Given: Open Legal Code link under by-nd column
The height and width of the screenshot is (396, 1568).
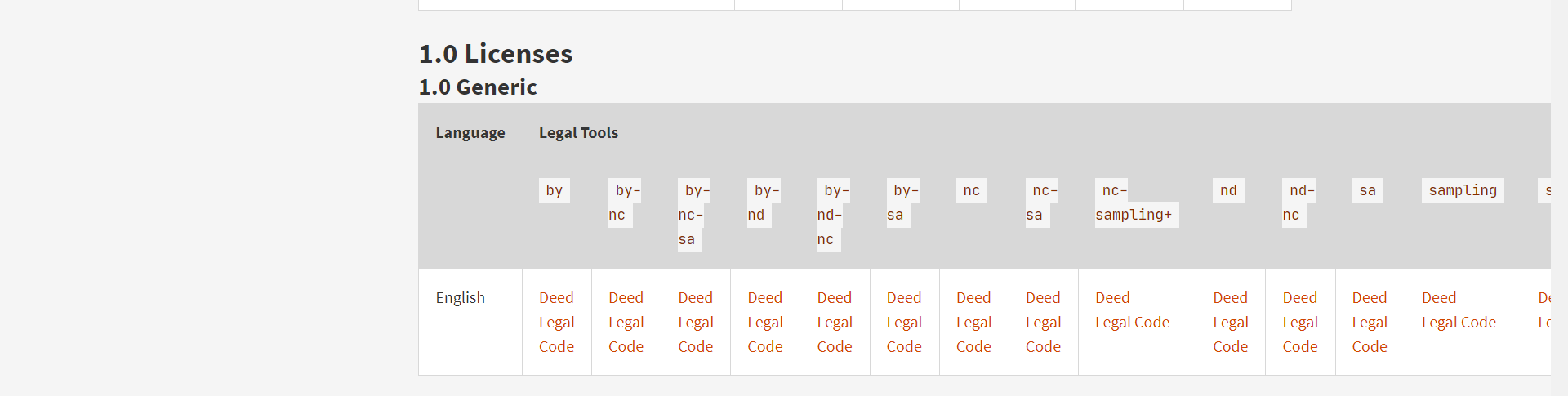Looking at the screenshot, I should [x=765, y=335].
